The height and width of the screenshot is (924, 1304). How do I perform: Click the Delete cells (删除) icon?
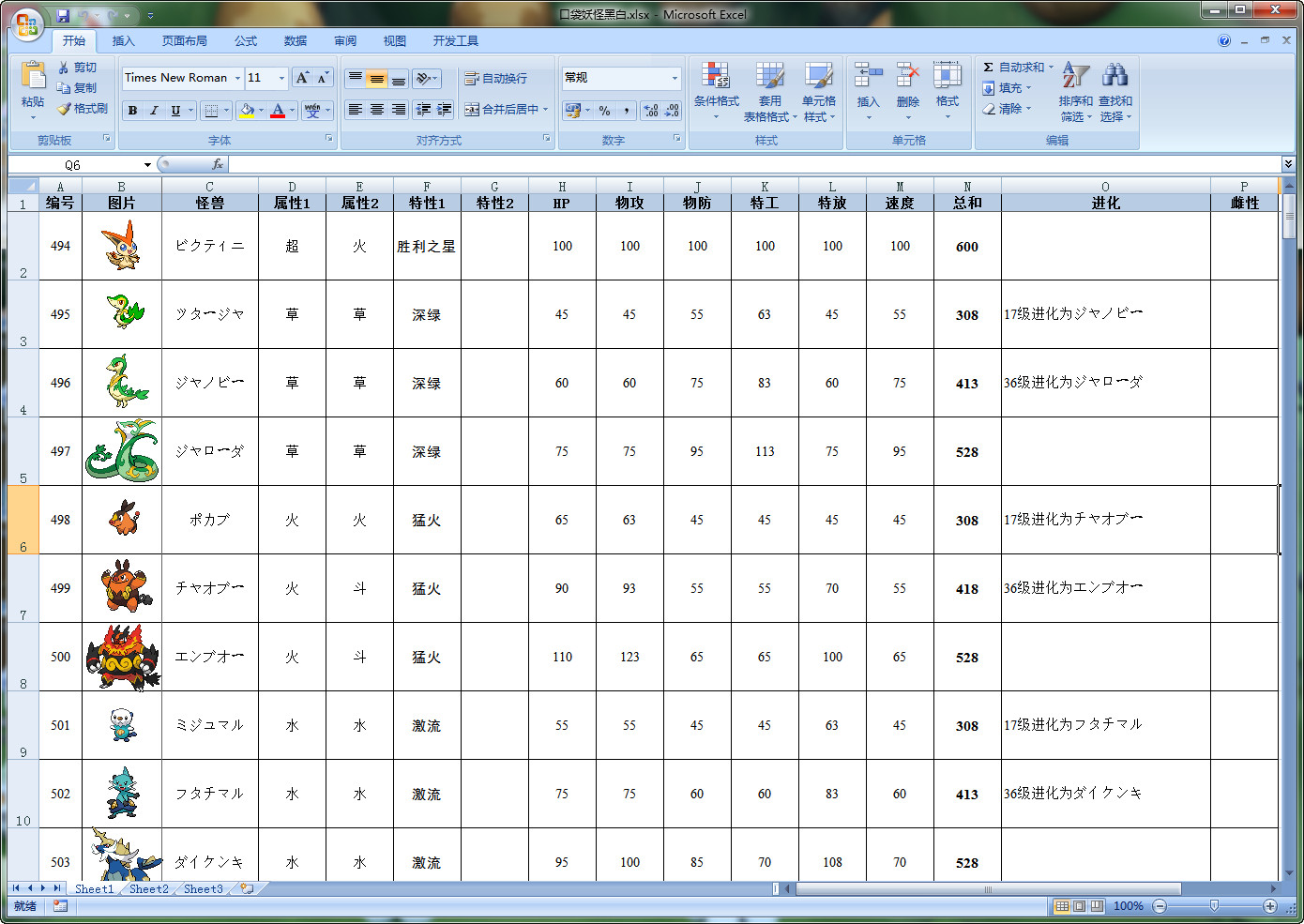(x=908, y=76)
